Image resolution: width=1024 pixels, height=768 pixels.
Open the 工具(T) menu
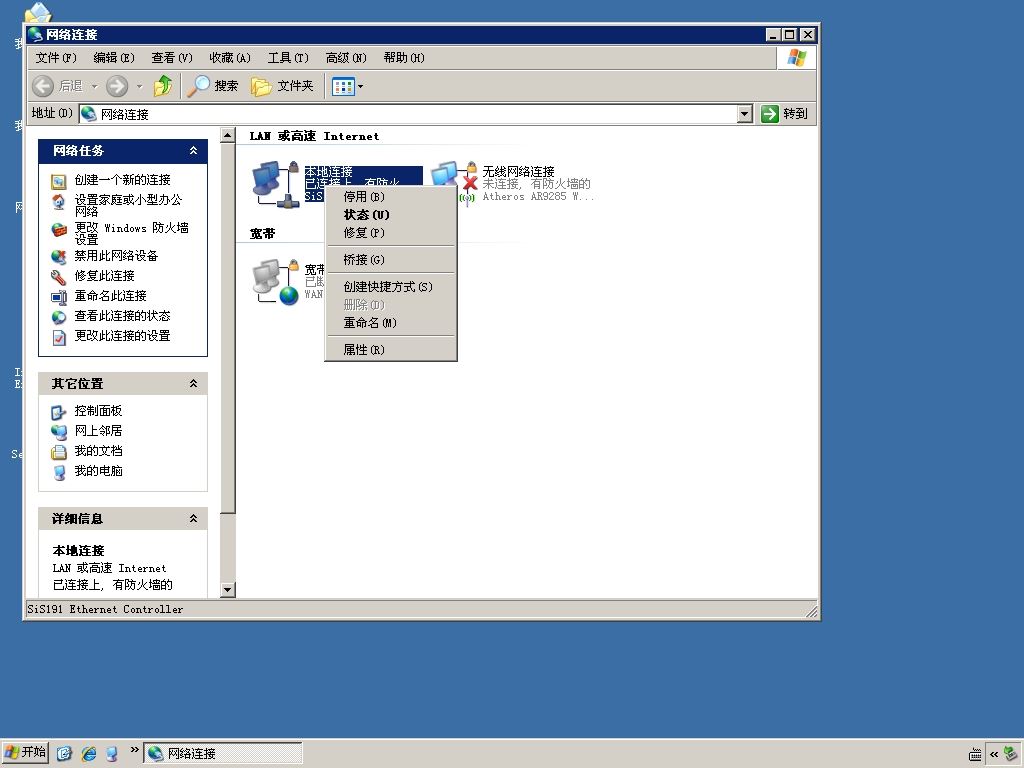pyautogui.click(x=288, y=57)
